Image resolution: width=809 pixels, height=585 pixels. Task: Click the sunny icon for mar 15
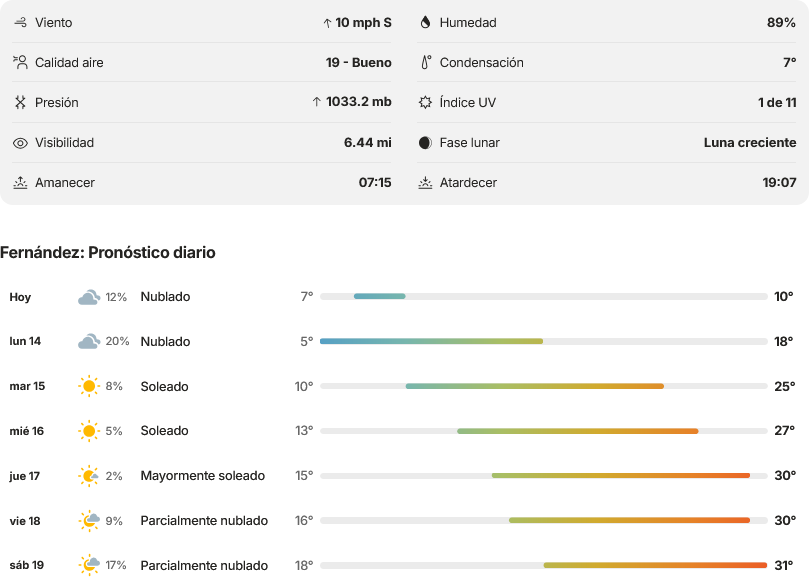(89, 386)
